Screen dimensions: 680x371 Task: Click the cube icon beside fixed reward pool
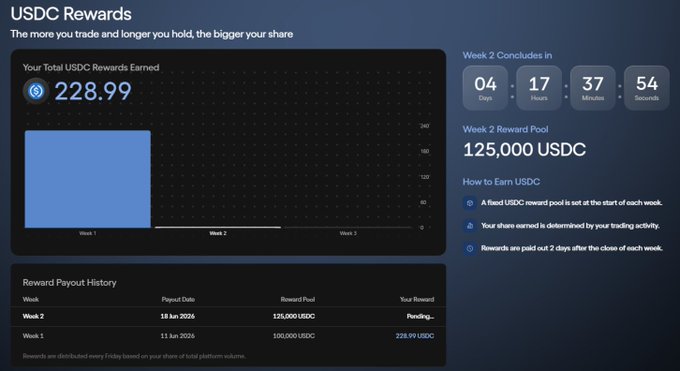[x=469, y=203]
